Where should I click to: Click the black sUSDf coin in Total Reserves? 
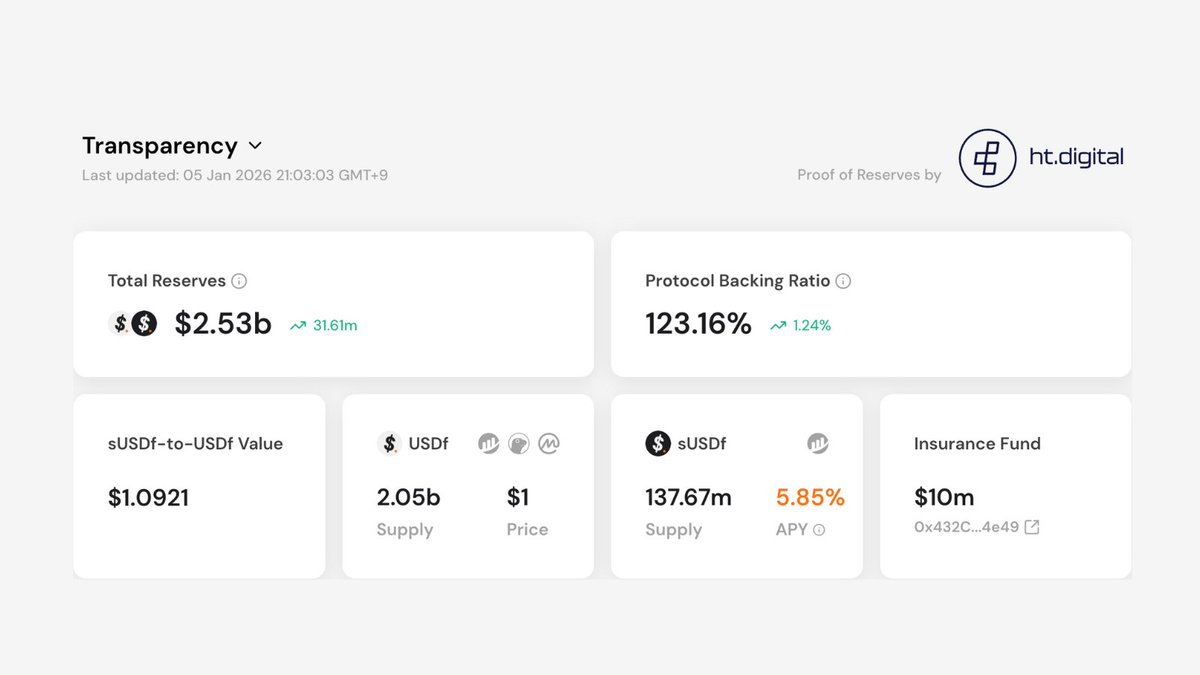tap(145, 323)
